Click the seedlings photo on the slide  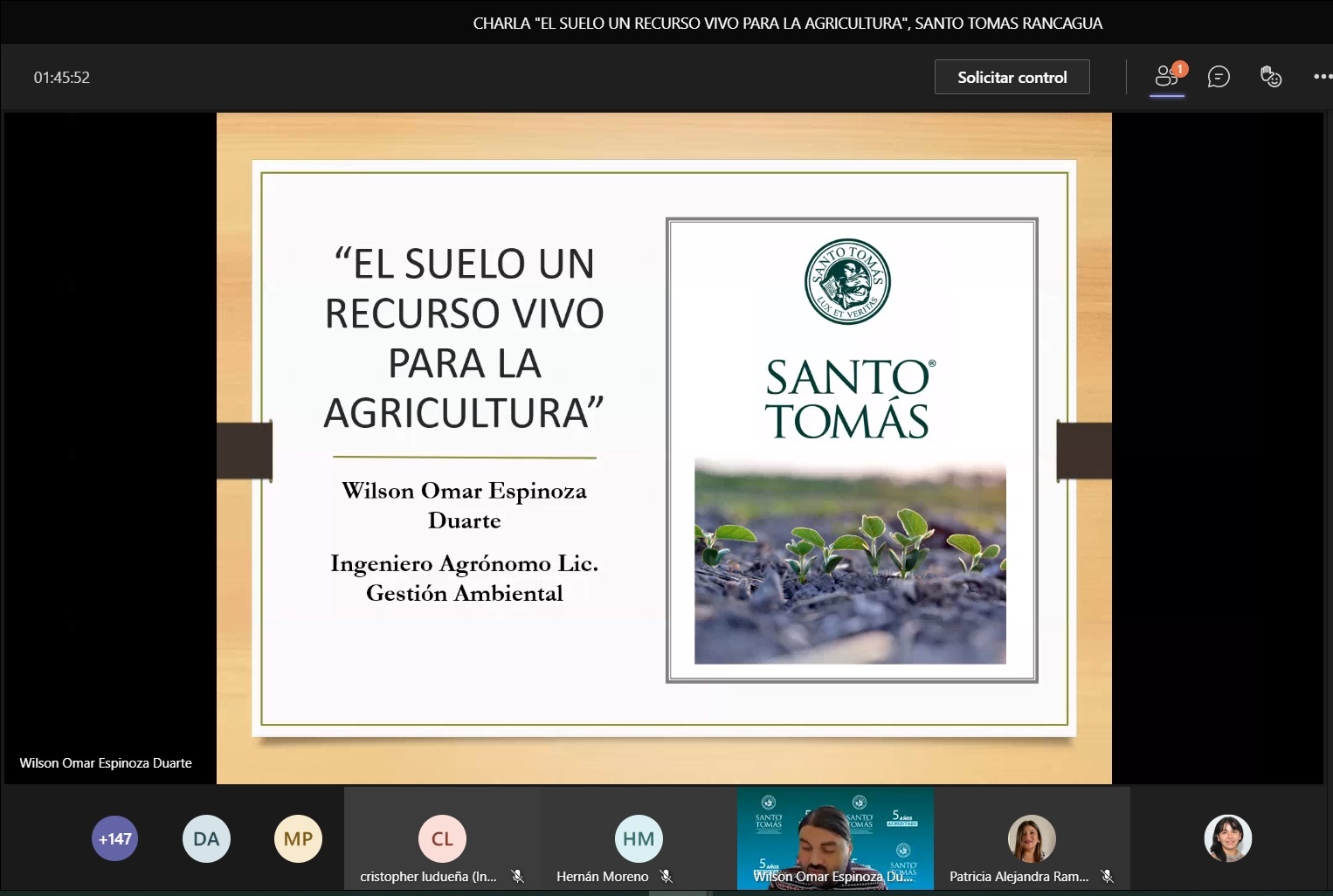(x=850, y=562)
